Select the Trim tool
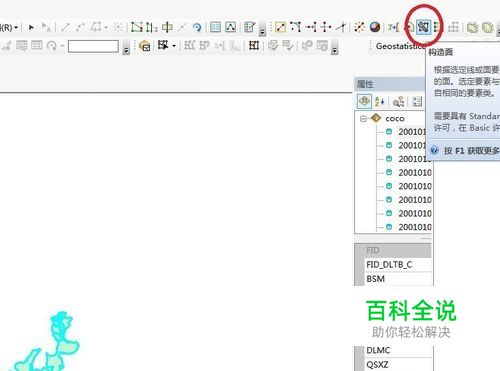The height and width of the screenshot is (371, 500). [326, 27]
